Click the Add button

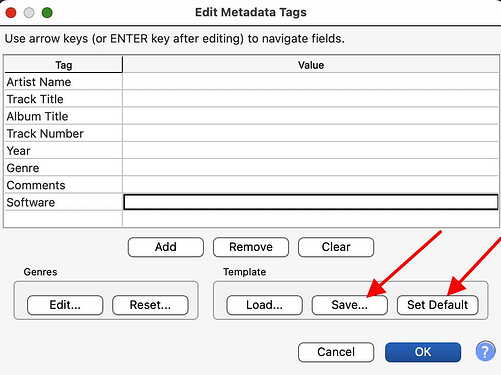coord(166,247)
